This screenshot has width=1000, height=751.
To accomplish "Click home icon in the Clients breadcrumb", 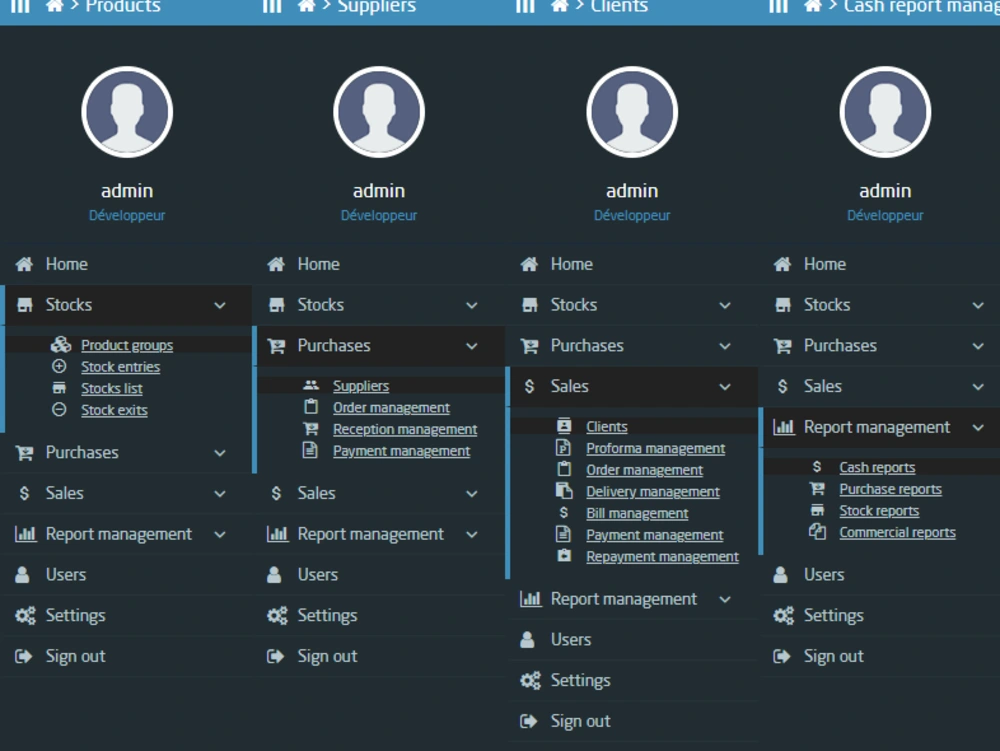I will click(x=560, y=6).
